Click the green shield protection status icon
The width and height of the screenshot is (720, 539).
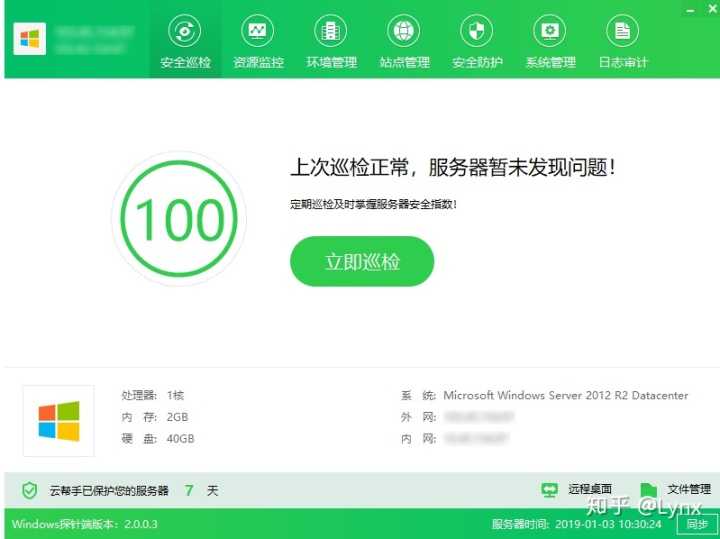pyautogui.click(x=30, y=490)
